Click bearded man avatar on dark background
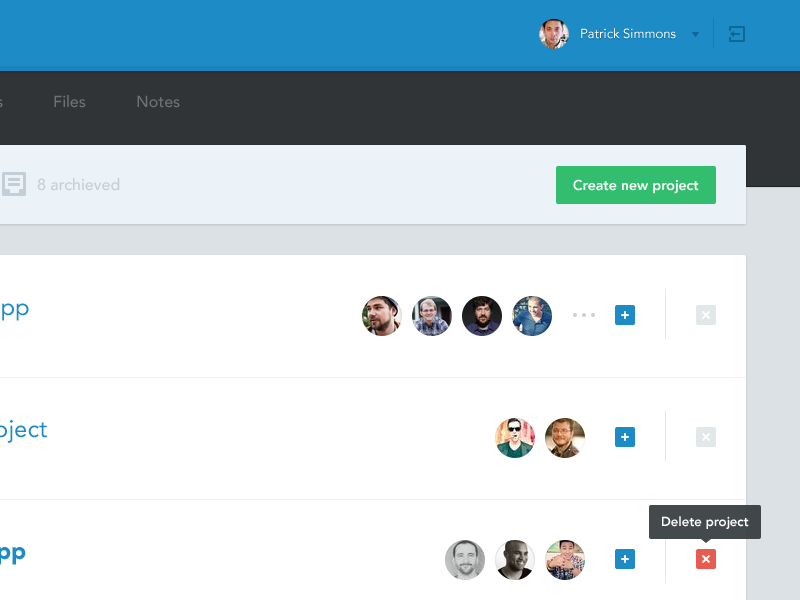 click(x=482, y=315)
